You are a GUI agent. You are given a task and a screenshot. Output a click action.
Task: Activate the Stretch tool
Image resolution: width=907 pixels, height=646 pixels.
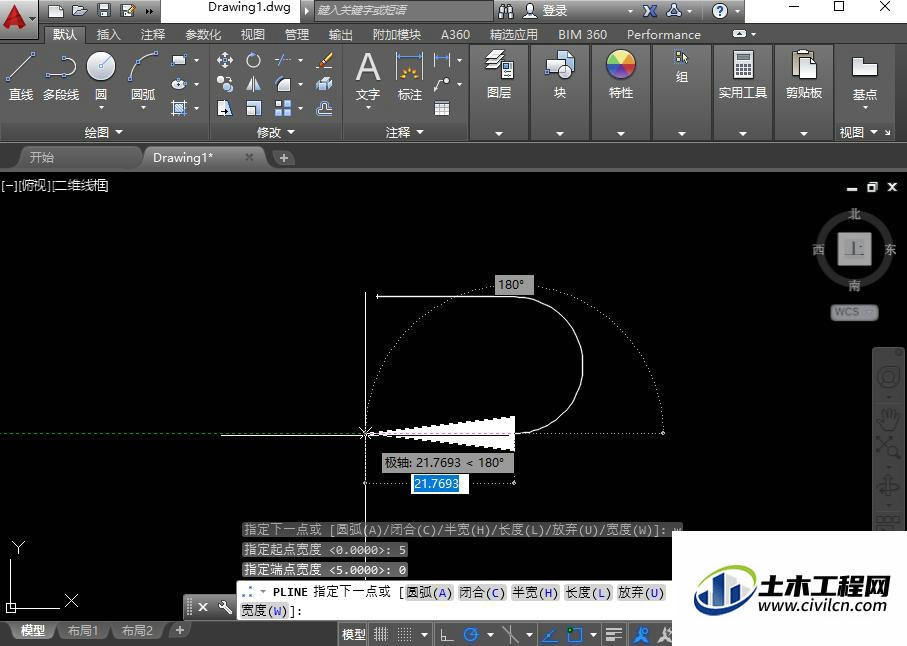tap(224, 108)
